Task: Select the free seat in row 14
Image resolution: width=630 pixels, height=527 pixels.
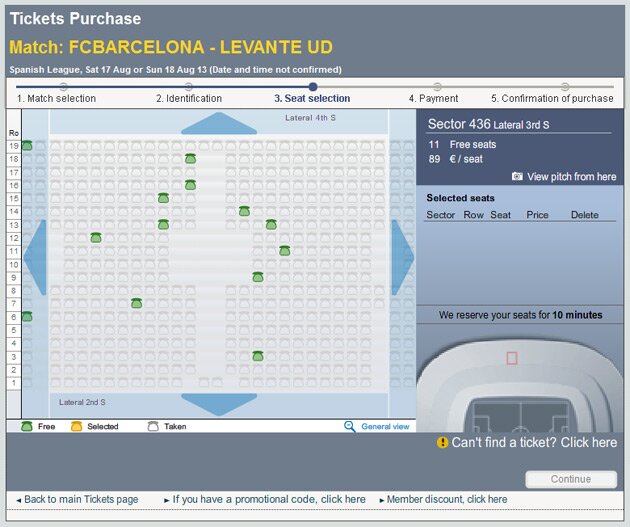Action: coord(244,211)
